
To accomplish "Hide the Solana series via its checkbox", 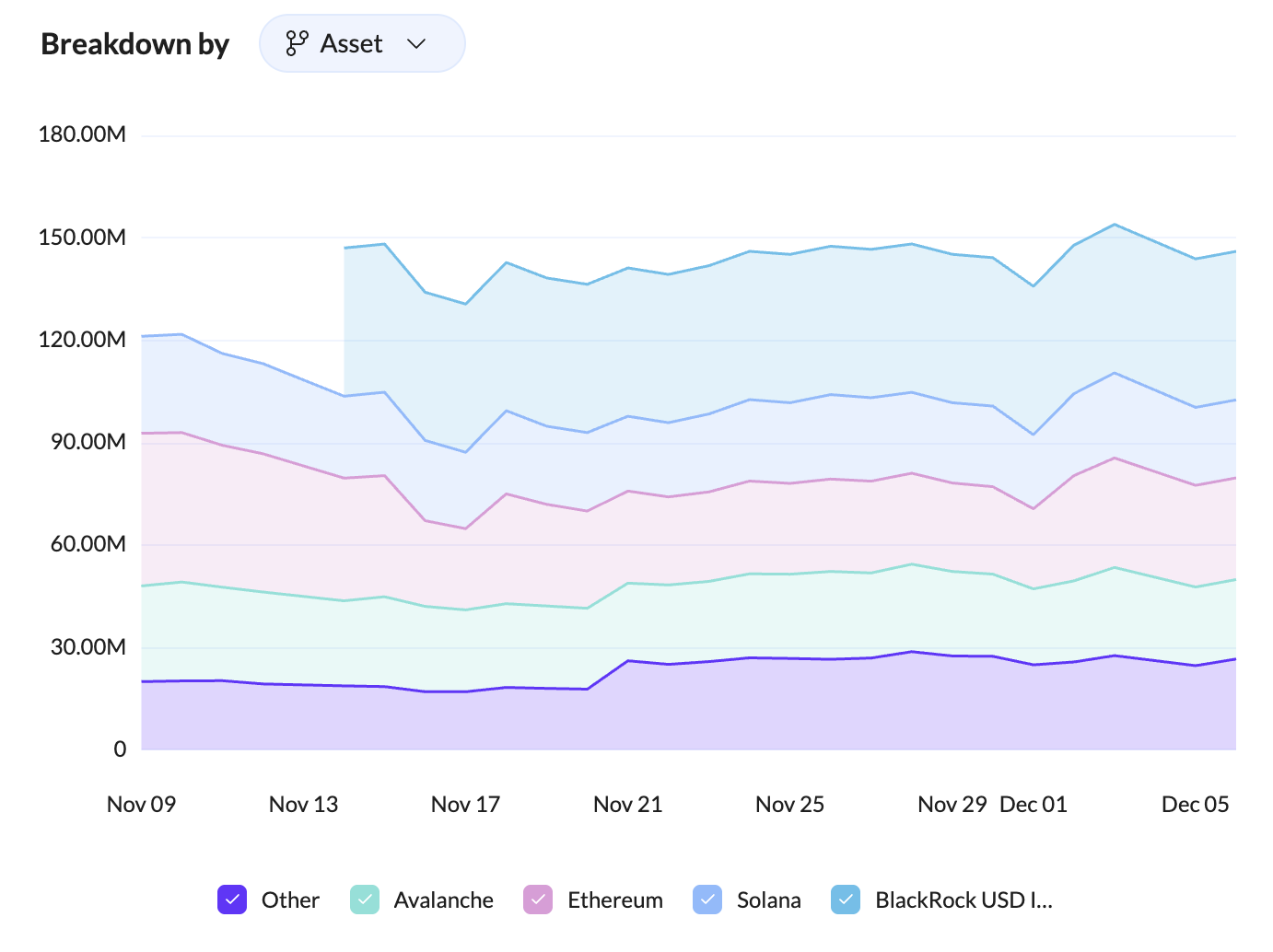I will click(x=707, y=900).
